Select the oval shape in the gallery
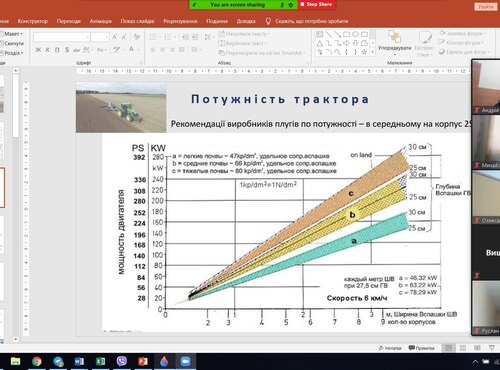500x370 pixels. point(356,34)
